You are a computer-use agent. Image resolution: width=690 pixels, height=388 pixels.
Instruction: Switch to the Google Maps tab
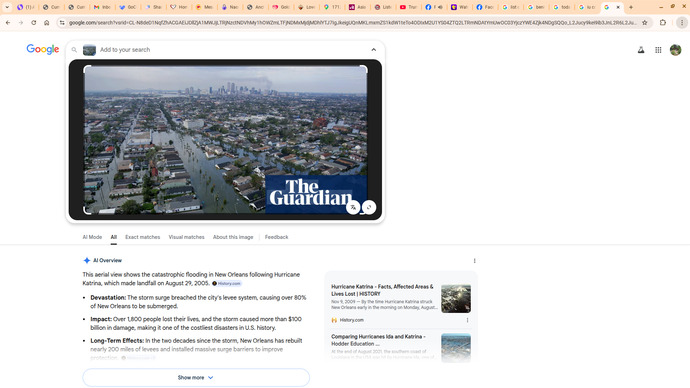(x=332, y=7)
